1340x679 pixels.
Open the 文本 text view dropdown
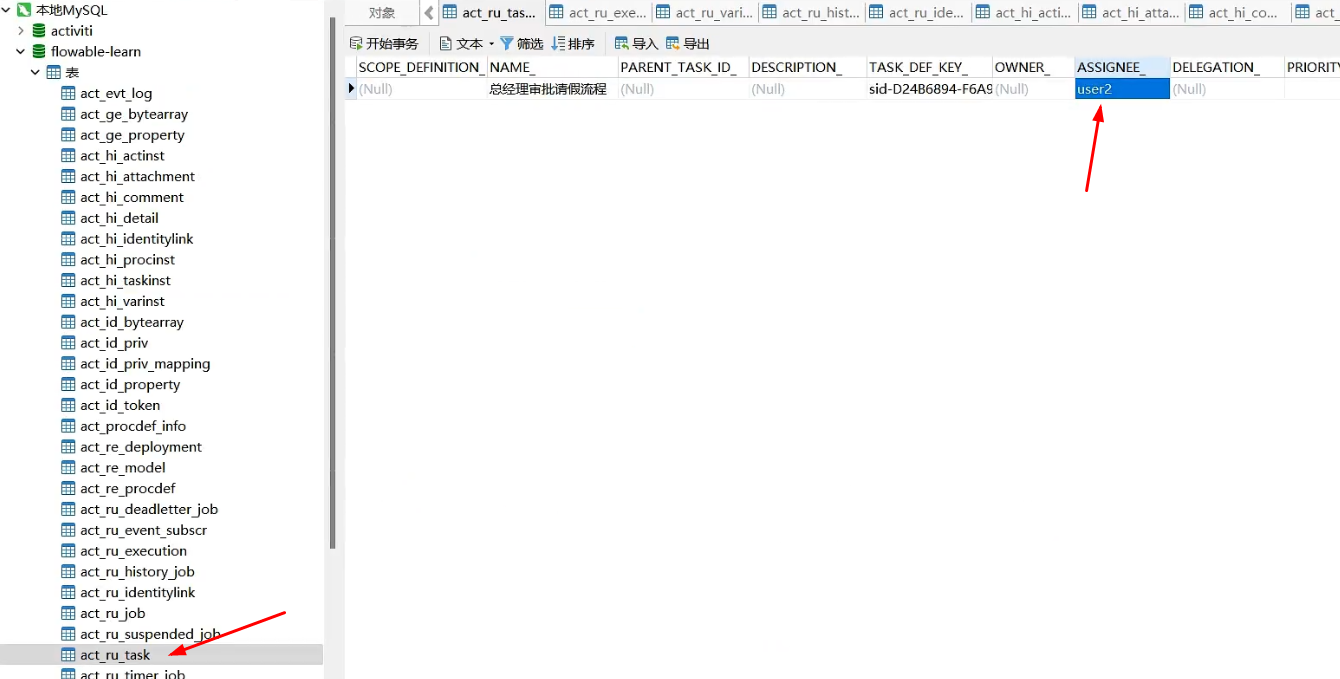[467, 44]
